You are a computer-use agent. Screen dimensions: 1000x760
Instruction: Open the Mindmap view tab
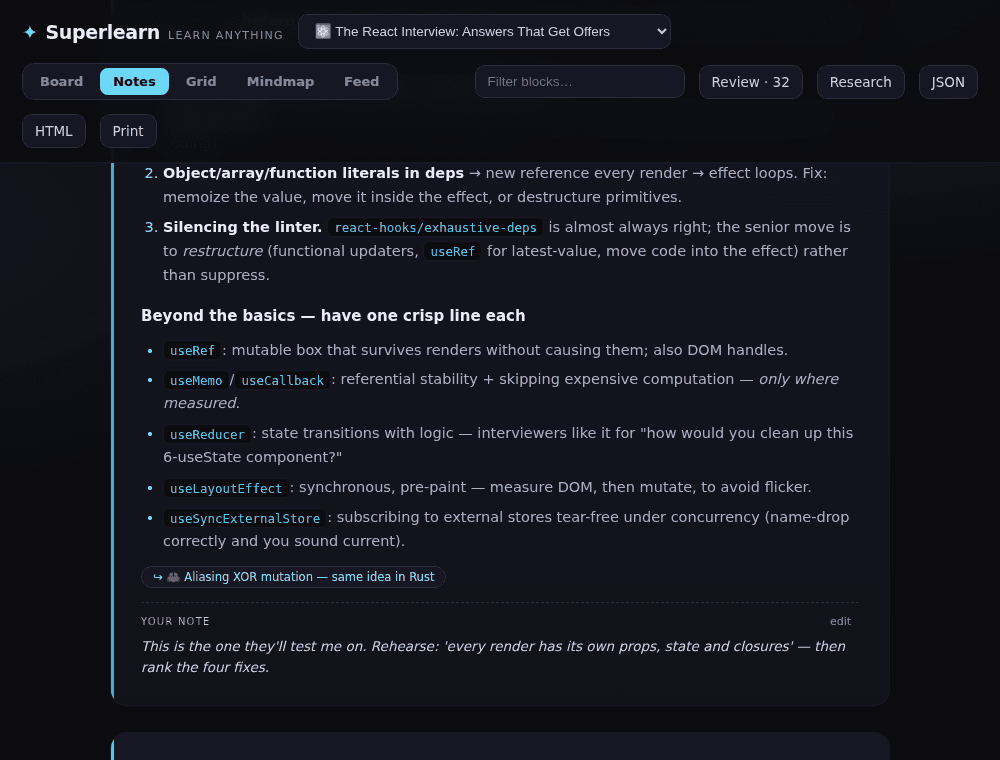coord(280,82)
